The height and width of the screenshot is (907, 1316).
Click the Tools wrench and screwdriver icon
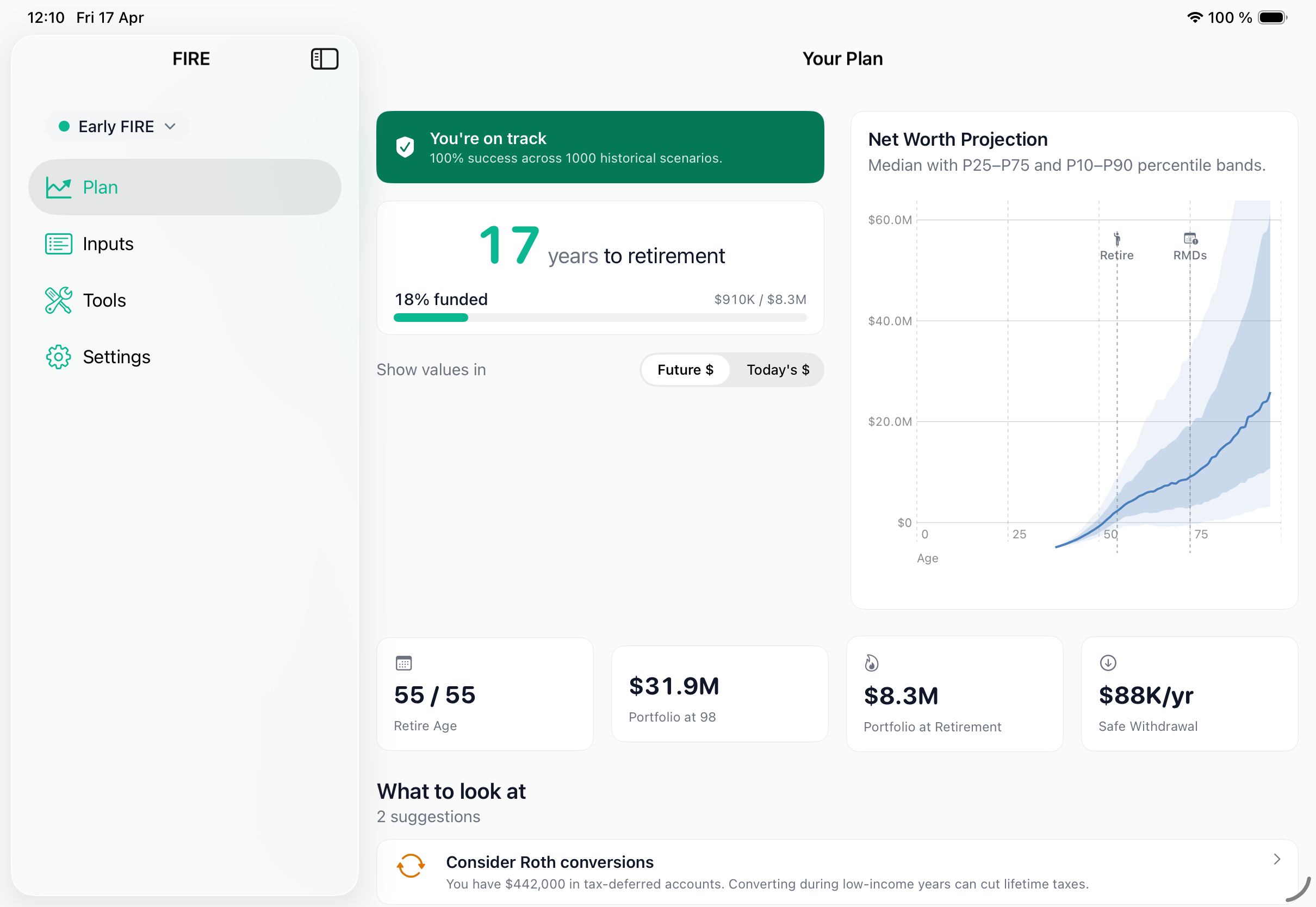pos(59,300)
